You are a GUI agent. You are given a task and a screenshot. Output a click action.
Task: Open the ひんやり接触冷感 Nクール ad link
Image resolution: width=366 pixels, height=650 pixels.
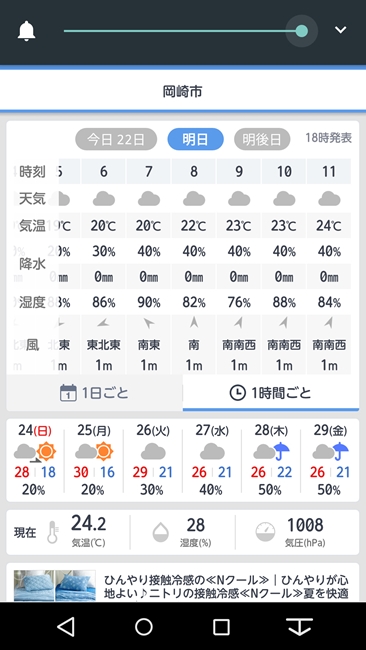coord(226,586)
